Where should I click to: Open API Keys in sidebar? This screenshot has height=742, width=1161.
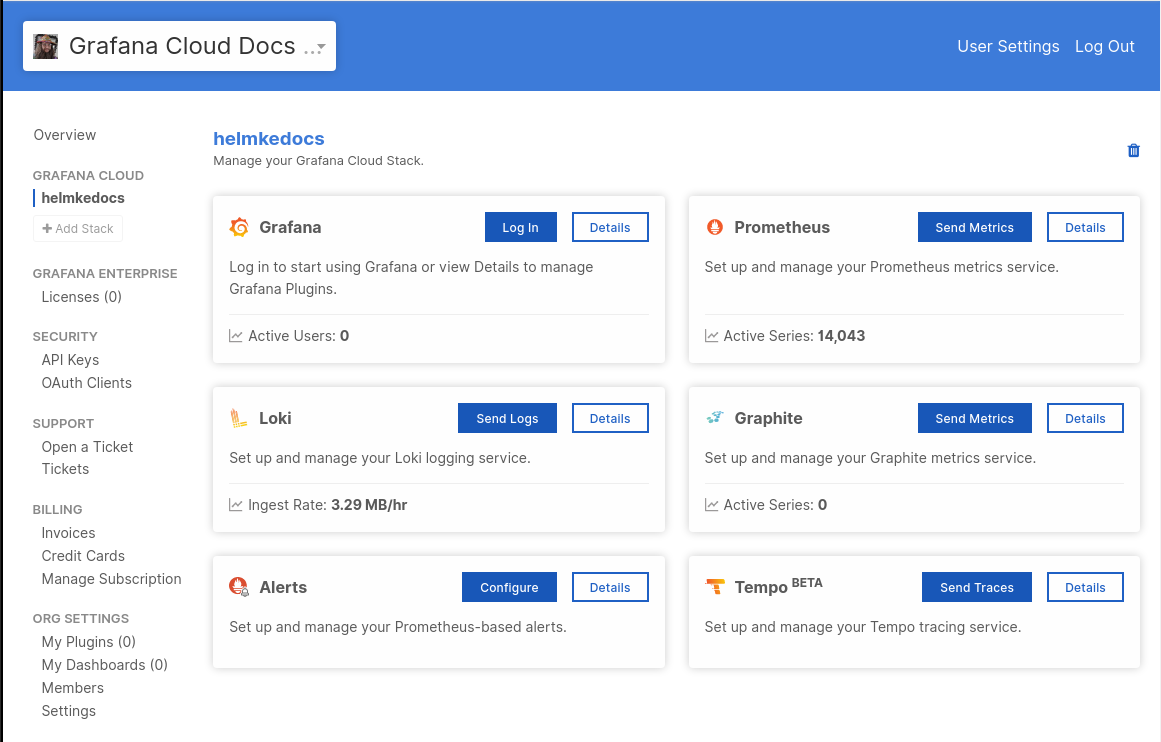70,360
